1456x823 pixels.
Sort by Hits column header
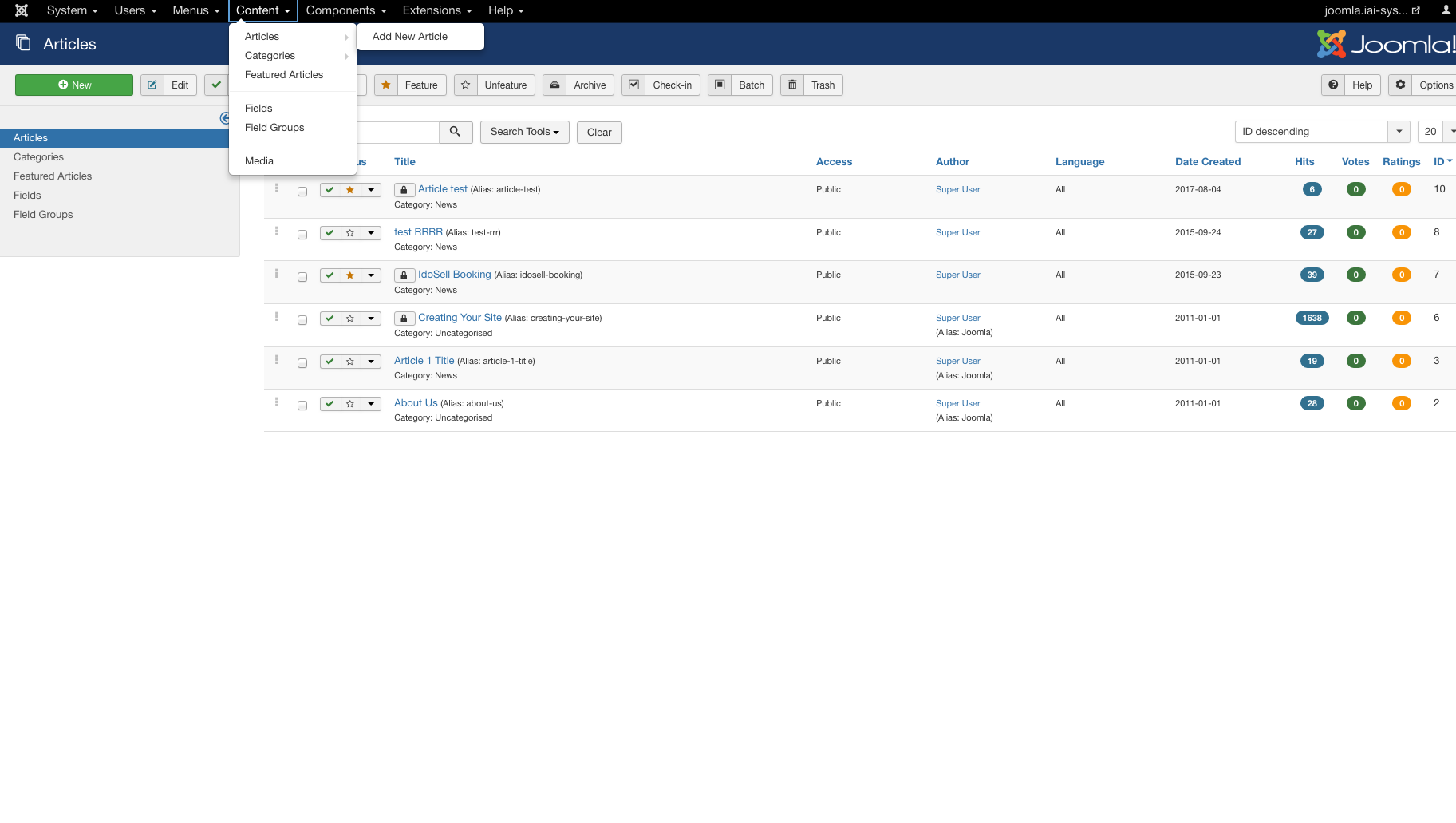[x=1304, y=162]
